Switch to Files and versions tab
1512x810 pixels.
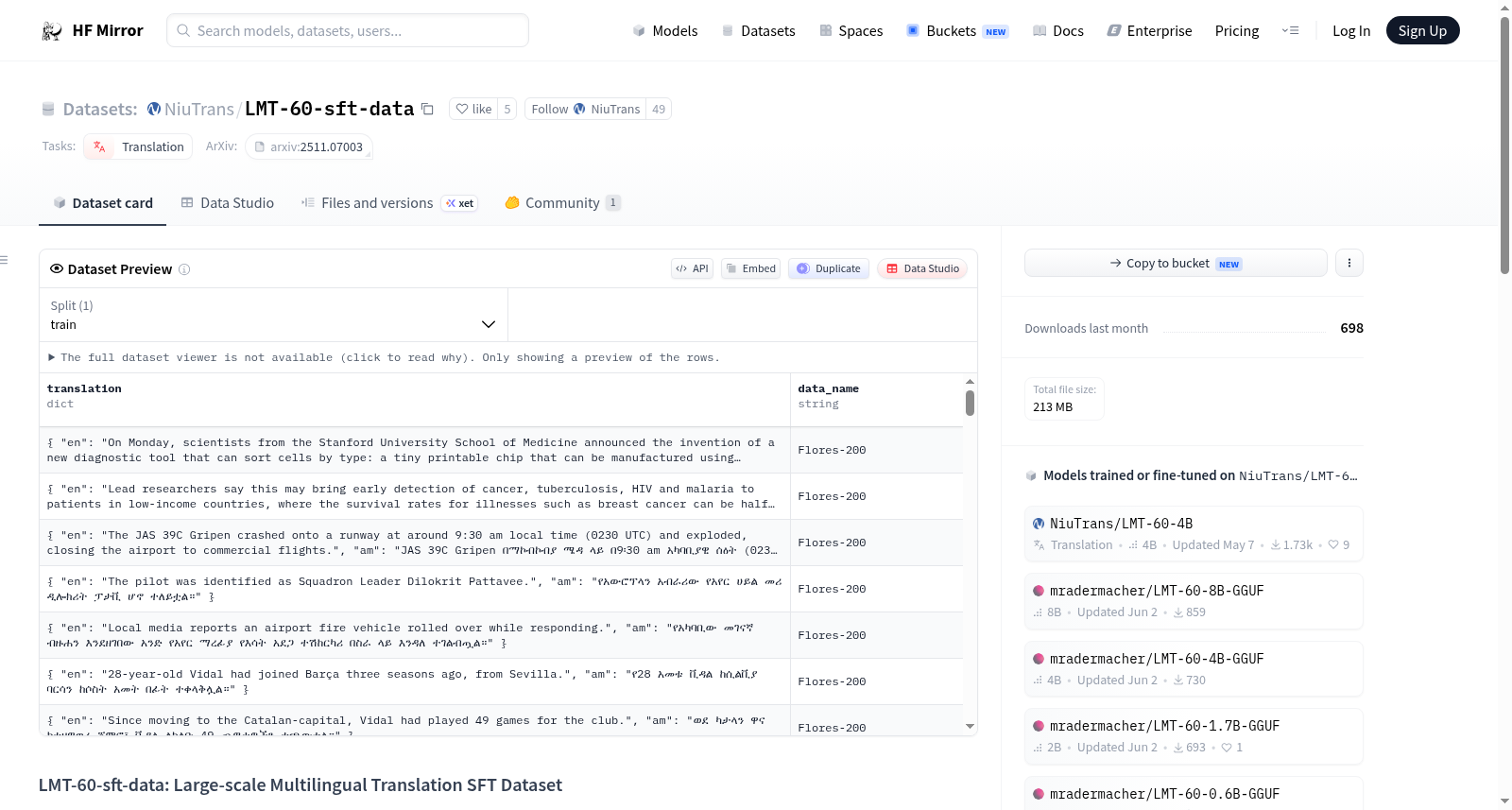point(389,202)
